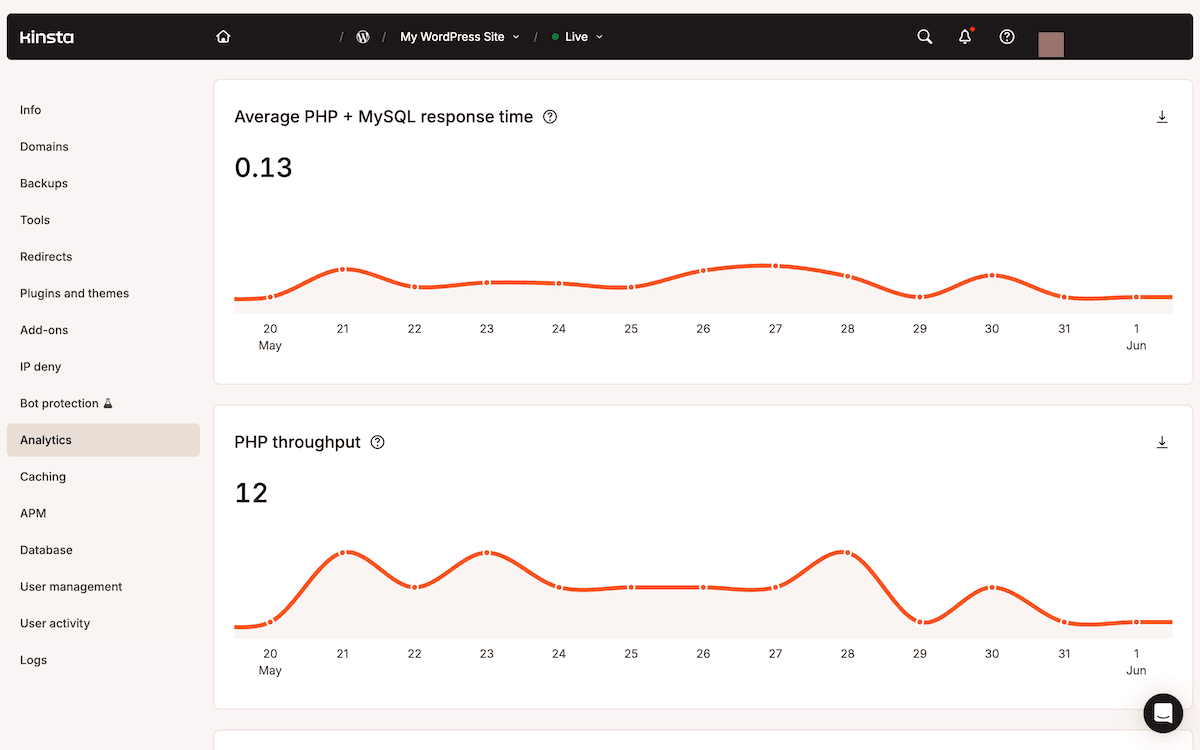Click the May 21 point on PHP throughput chart
1200x750 pixels.
tap(342, 552)
